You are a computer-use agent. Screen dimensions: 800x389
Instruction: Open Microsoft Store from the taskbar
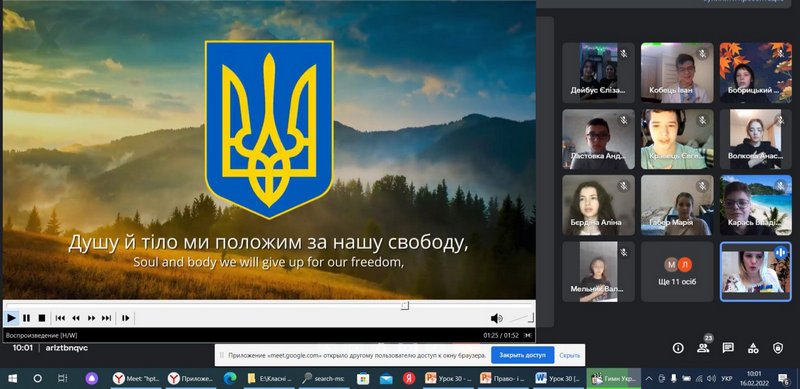(x=363, y=378)
